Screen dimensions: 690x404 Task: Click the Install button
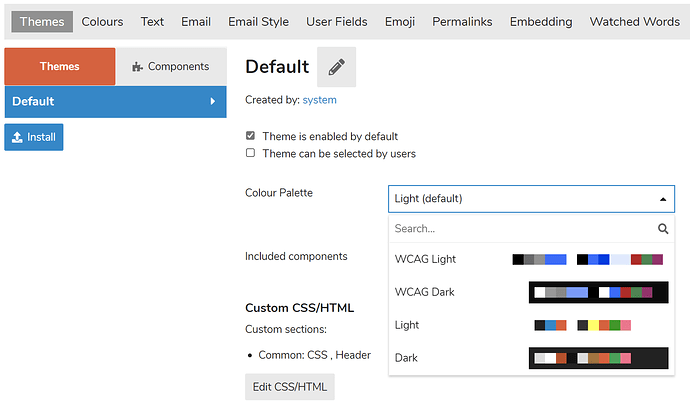click(x=34, y=137)
